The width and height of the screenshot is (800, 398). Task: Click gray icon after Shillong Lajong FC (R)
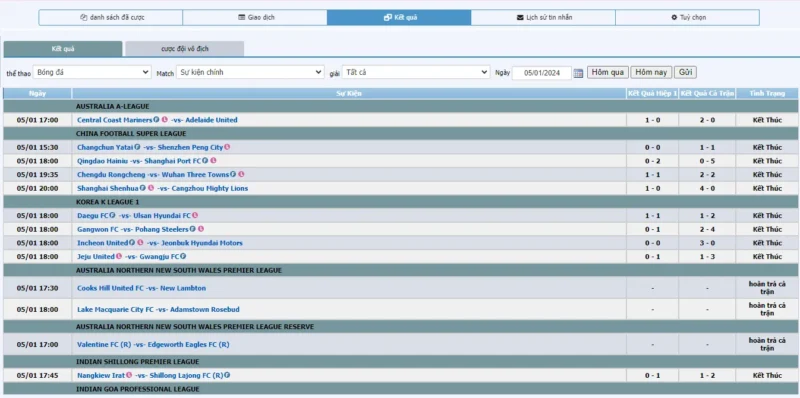click(227, 375)
